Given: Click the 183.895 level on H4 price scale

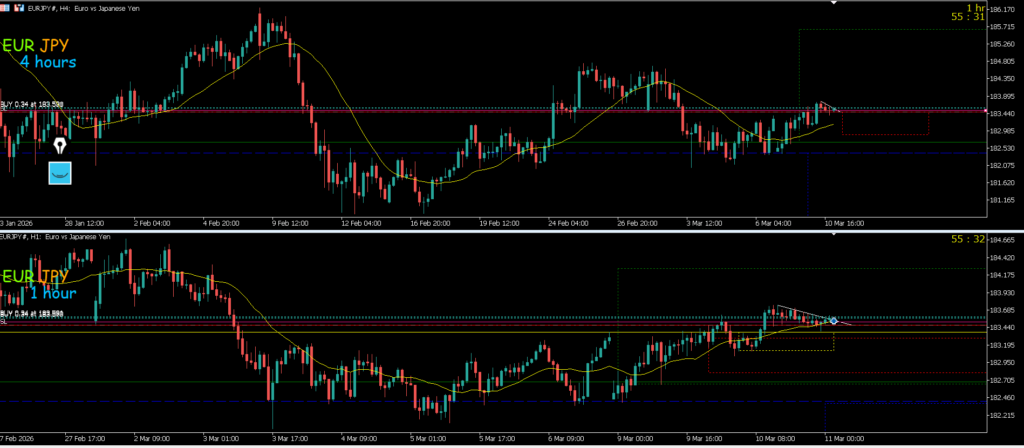Looking at the screenshot, I should click(x=1002, y=97).
